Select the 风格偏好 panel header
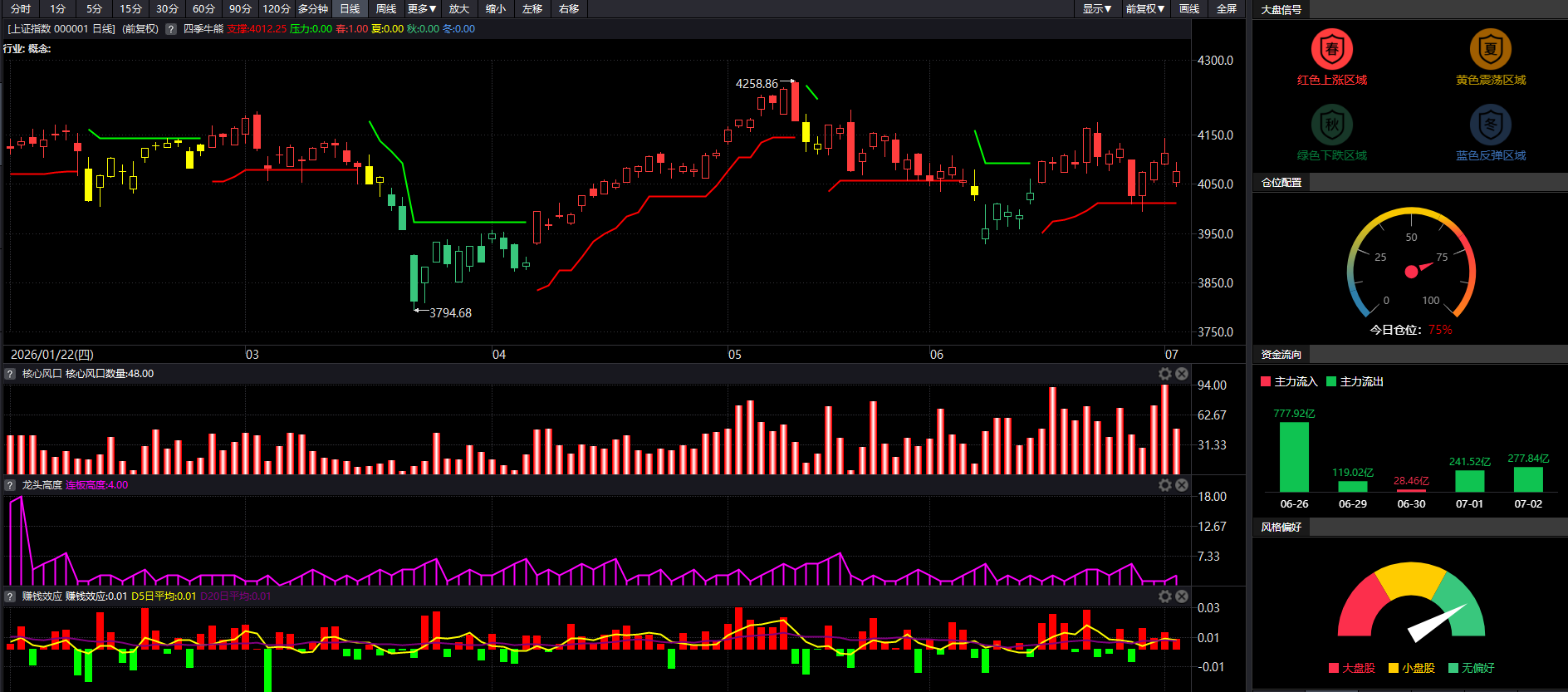 pyautogui.click(x=1281, y=528)
